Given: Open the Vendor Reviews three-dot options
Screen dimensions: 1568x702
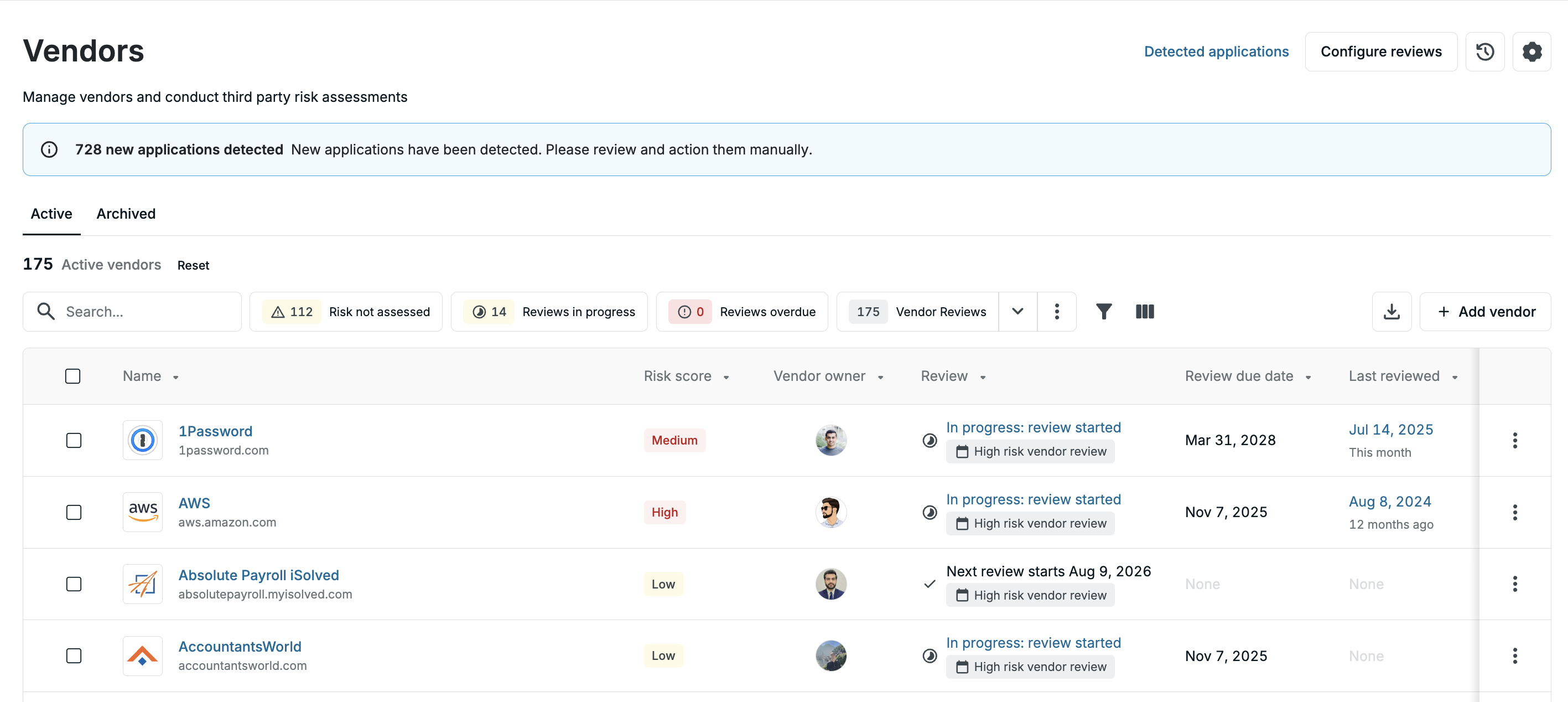Looking at the screenshot, I should coord(1057,312).
